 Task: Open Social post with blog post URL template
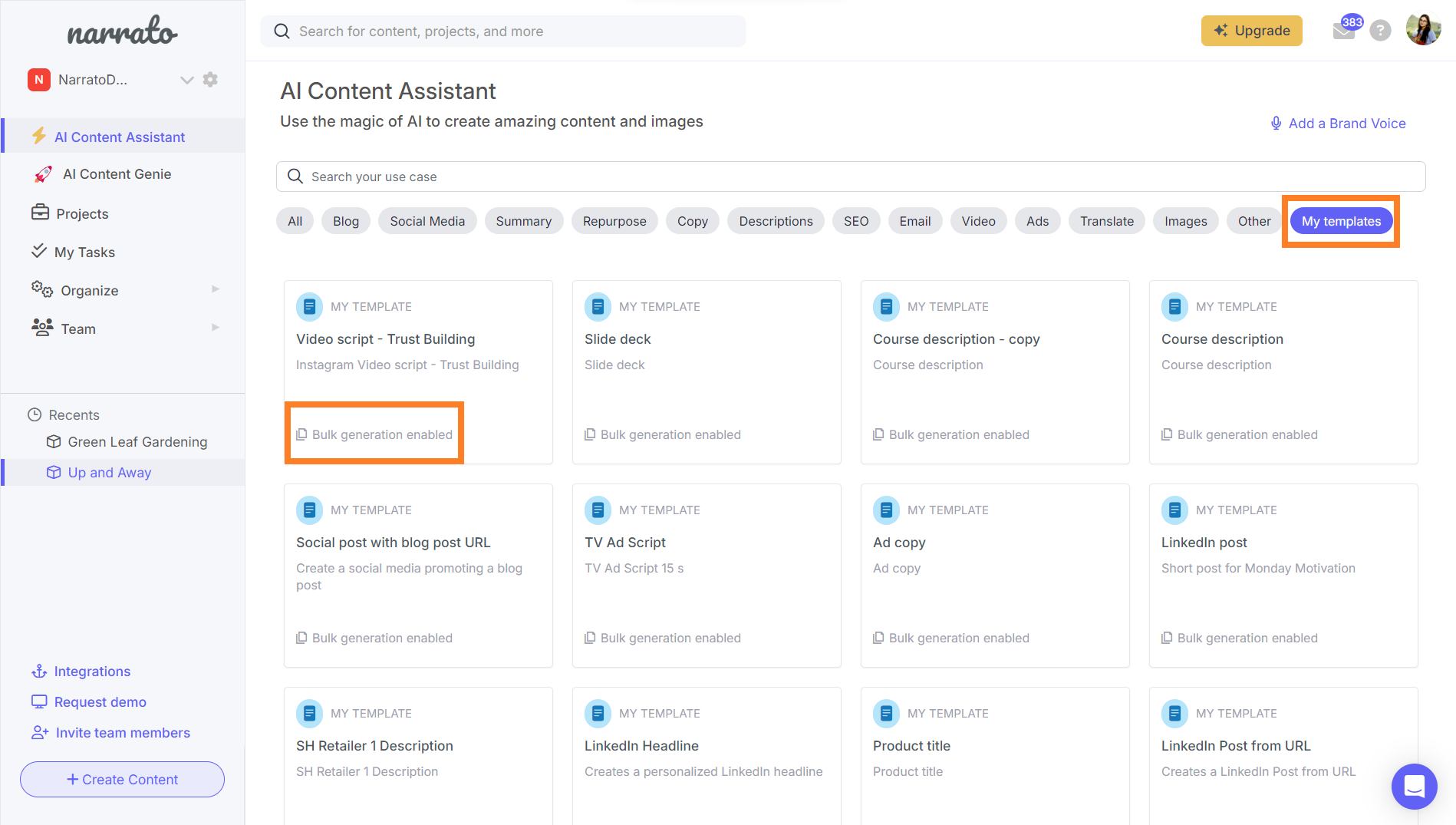[x=418, y=576]
